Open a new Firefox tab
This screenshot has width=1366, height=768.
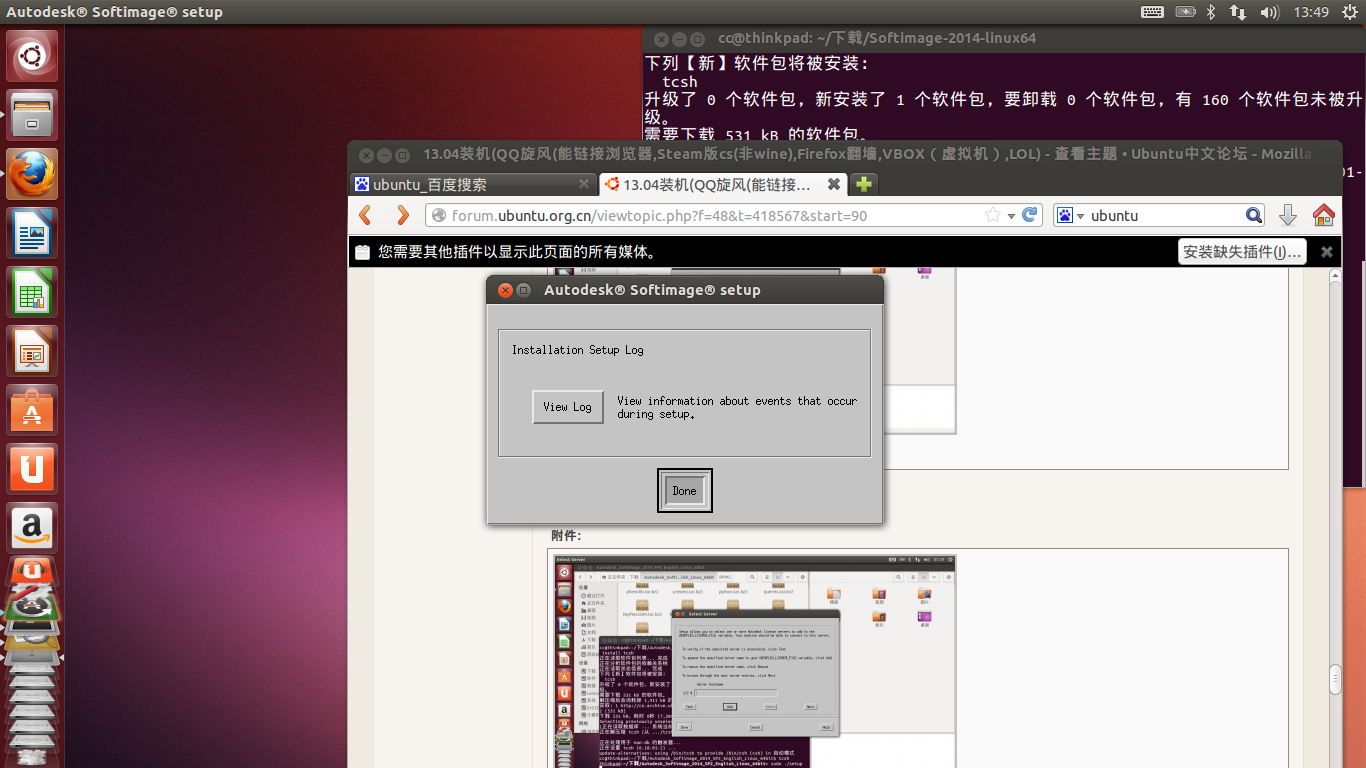tap(864, 184)
